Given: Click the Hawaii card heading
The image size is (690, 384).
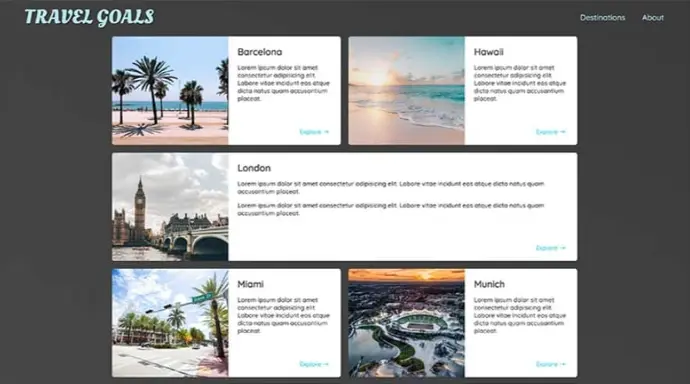Looking at the screenshot, I should click(x=488, y=52).
